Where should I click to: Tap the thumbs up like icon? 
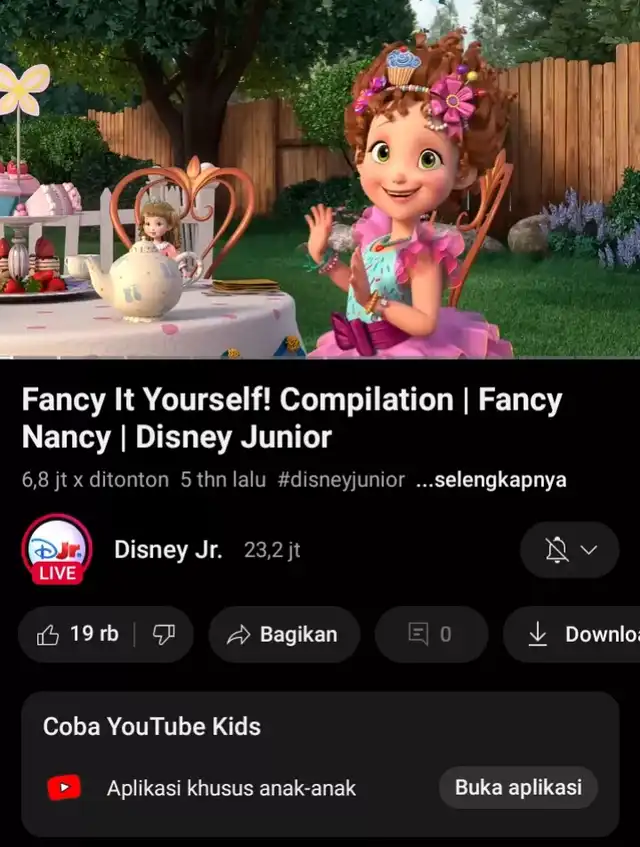pos(48,635)
